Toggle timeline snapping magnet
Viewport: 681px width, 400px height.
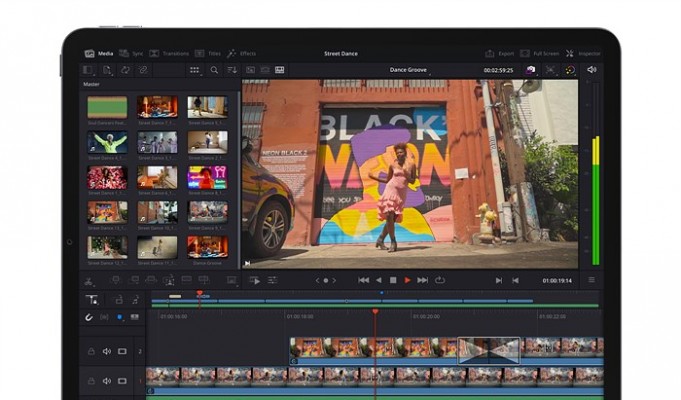point(89,317)
